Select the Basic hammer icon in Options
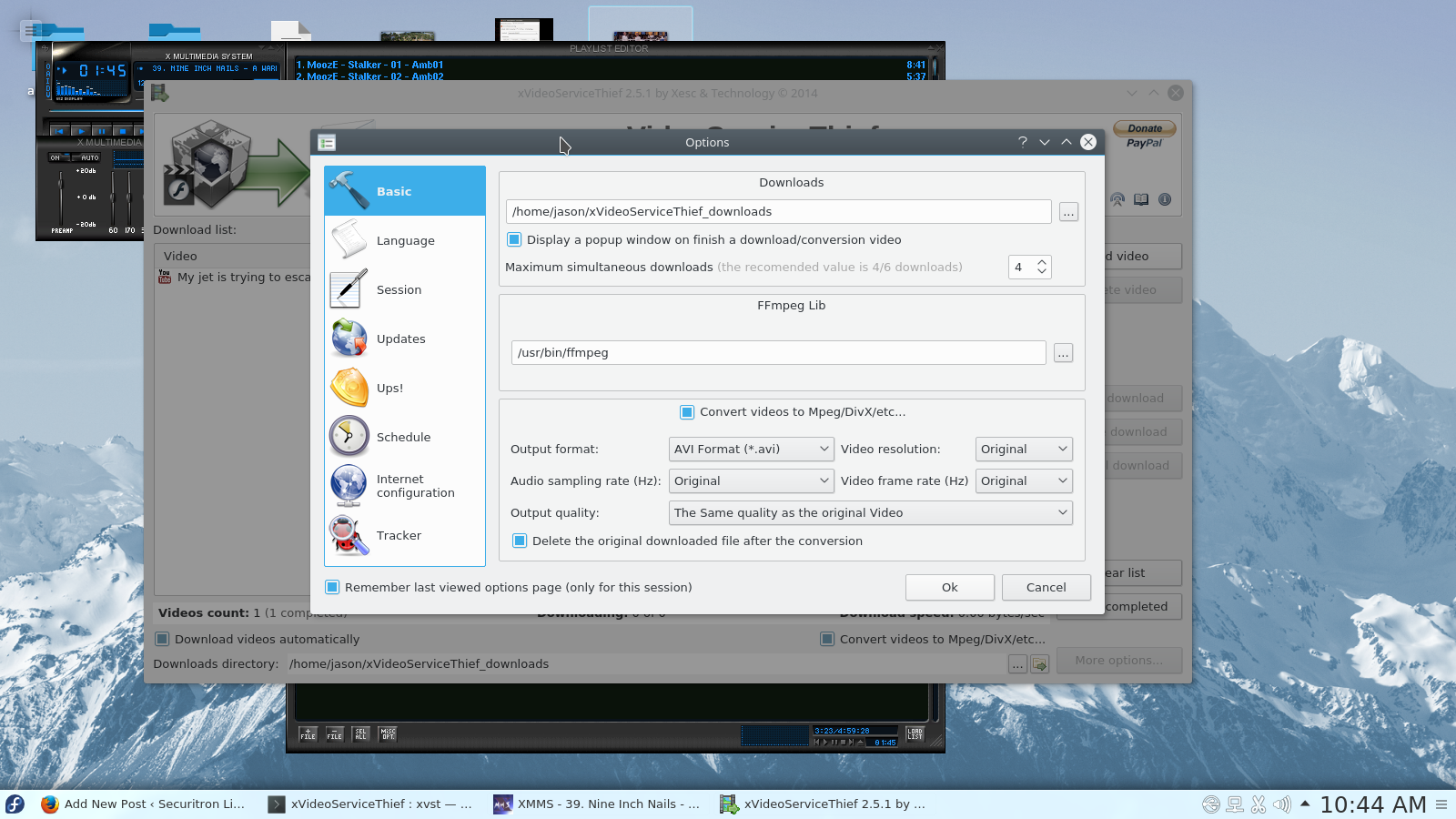This screenshot has height=819, width=1456. pyautogui.click(x=349, y=190)
